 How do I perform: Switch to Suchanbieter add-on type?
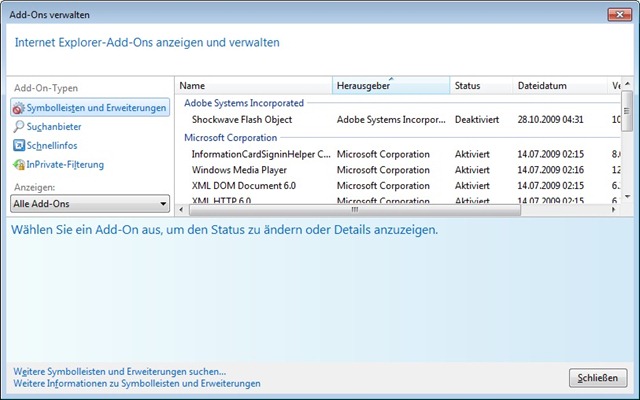(x=54, y=127)
